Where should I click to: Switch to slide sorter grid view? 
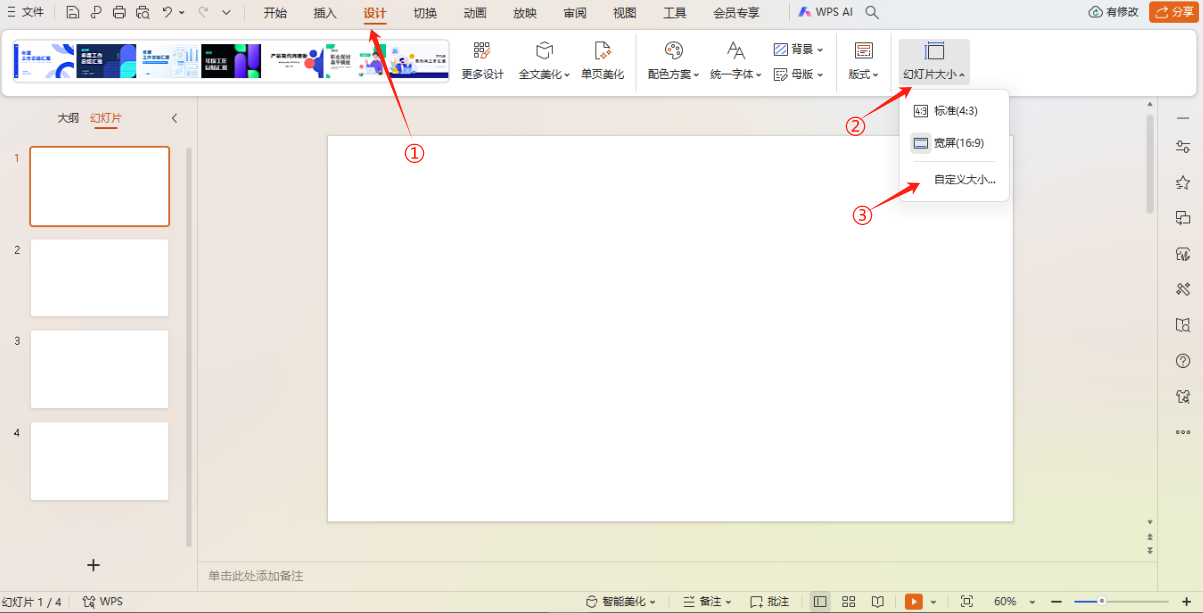point(848,601)
